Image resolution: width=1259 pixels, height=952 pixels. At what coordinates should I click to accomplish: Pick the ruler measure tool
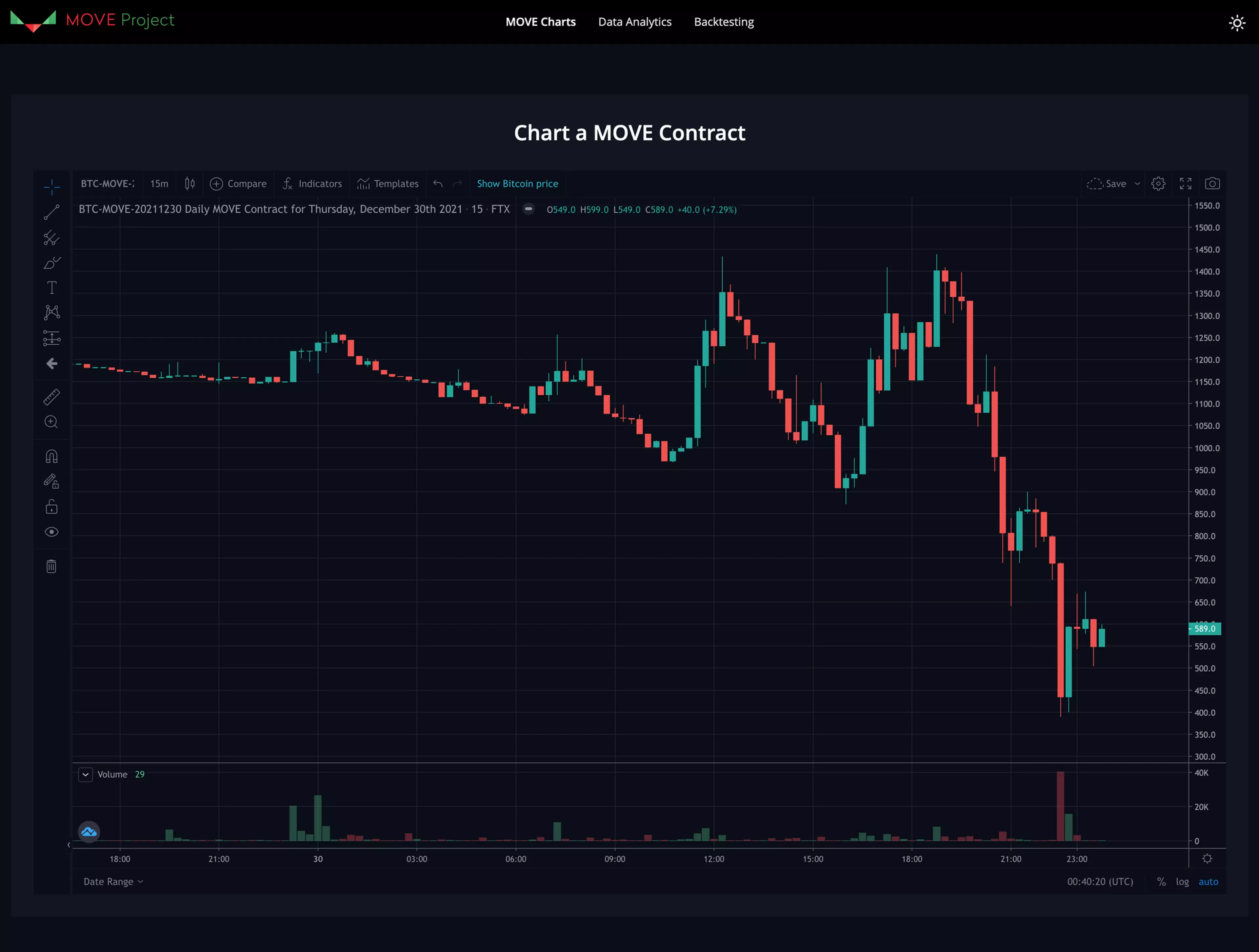point(51,397)
